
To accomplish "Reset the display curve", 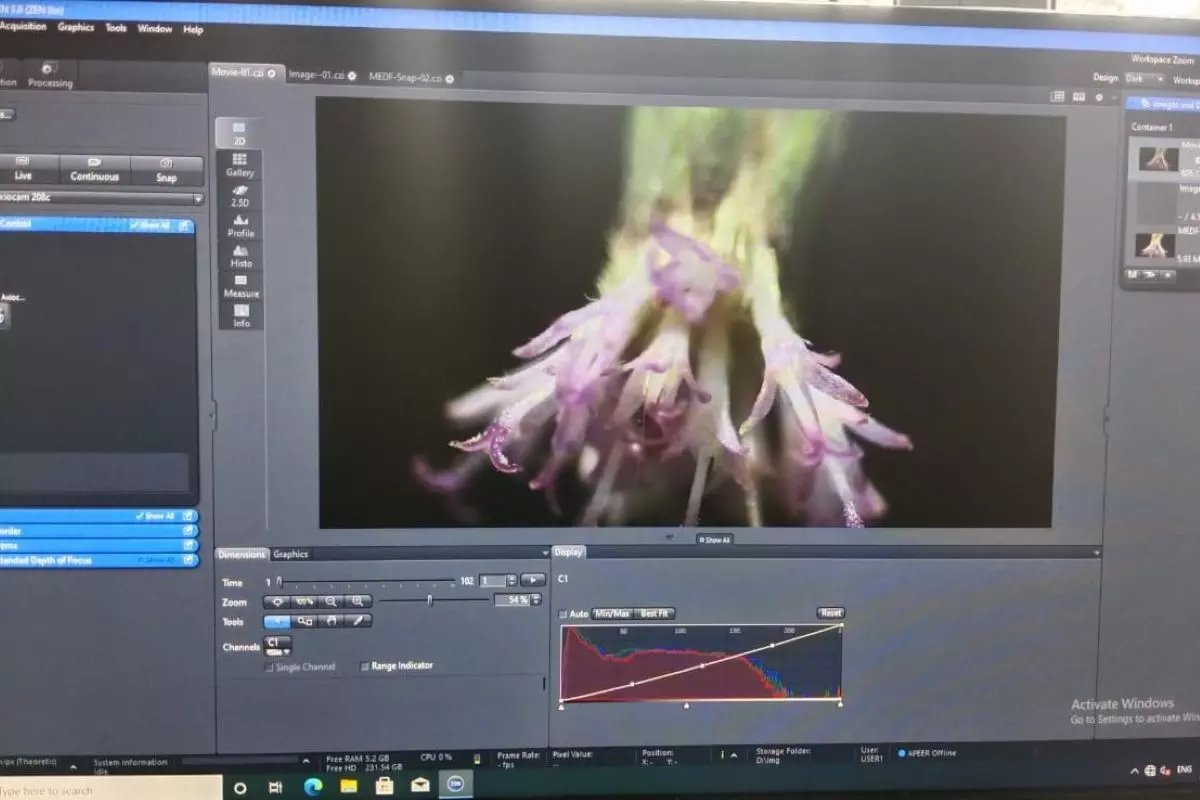I will pos(830,613).
